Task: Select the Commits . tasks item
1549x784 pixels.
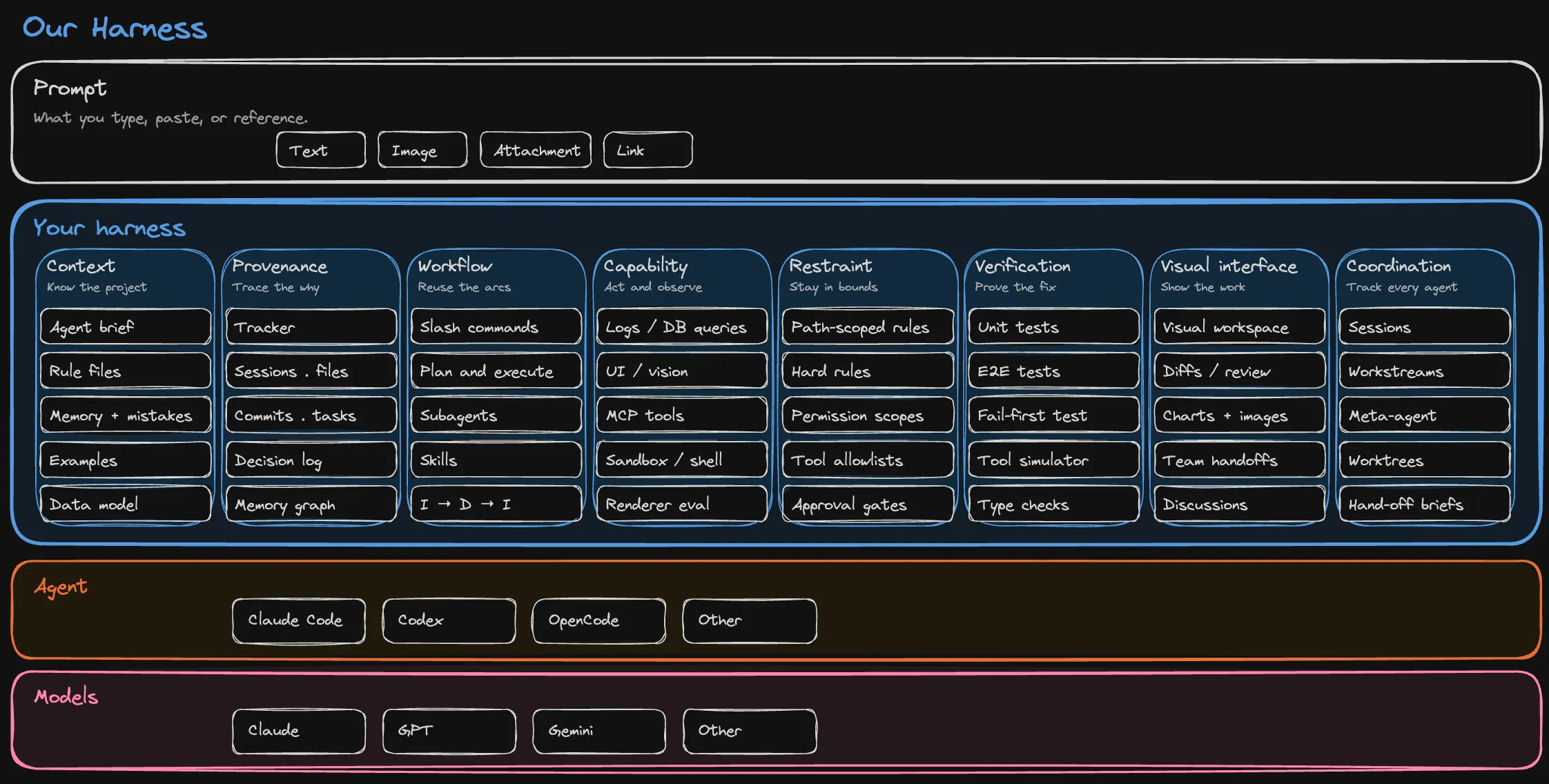Action: 311,415
